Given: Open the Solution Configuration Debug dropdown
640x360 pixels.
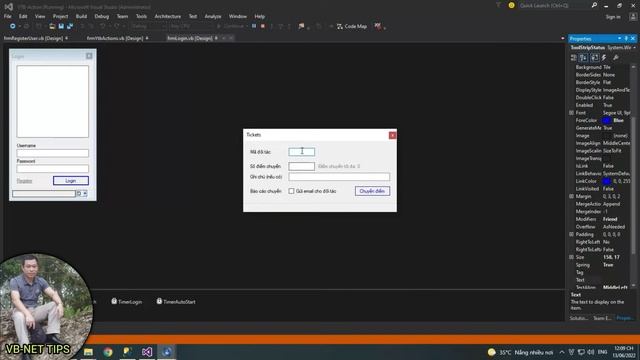Looking at the screenshot, I should click(x=149, y=26).
